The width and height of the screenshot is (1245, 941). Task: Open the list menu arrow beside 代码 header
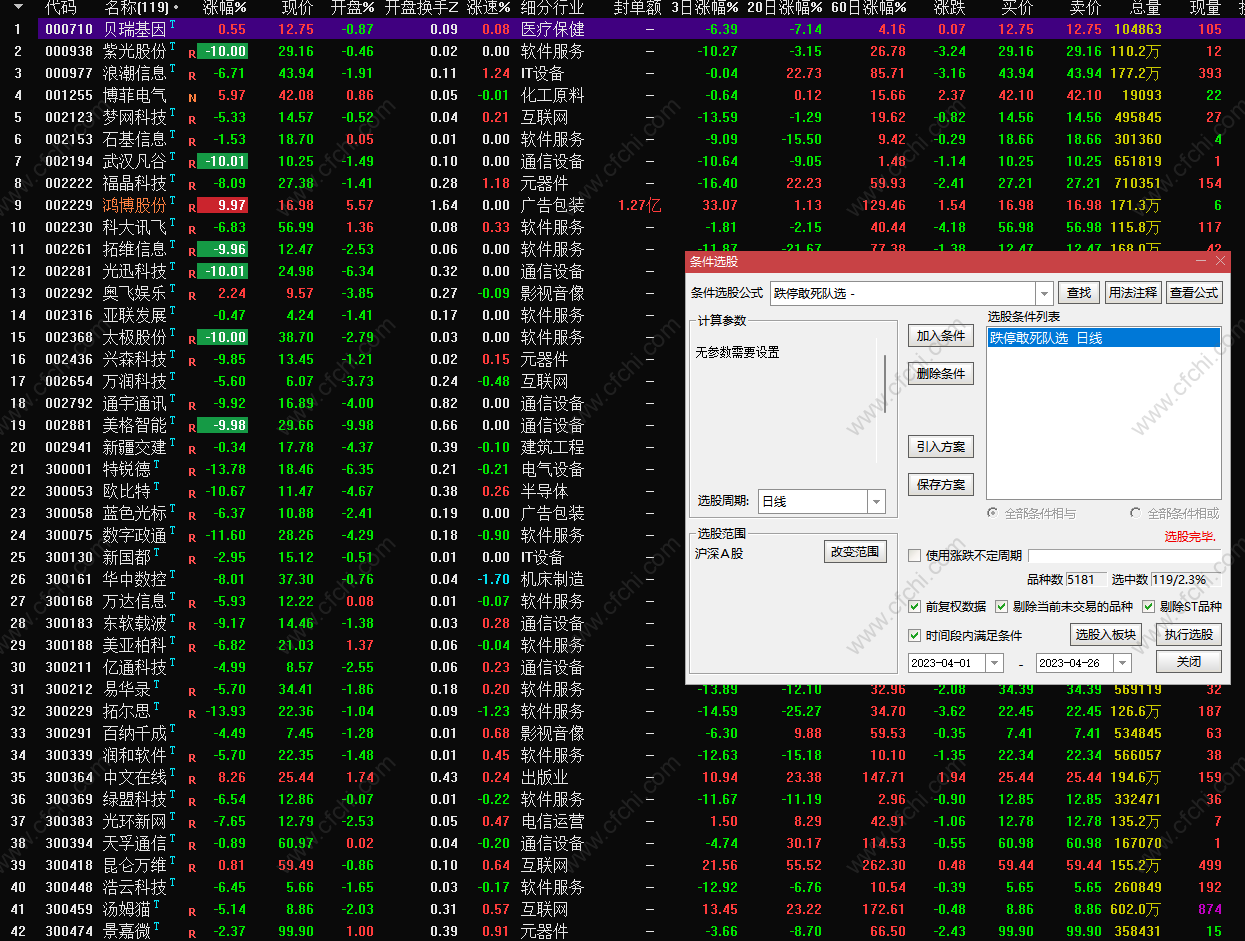coord(18,7)
